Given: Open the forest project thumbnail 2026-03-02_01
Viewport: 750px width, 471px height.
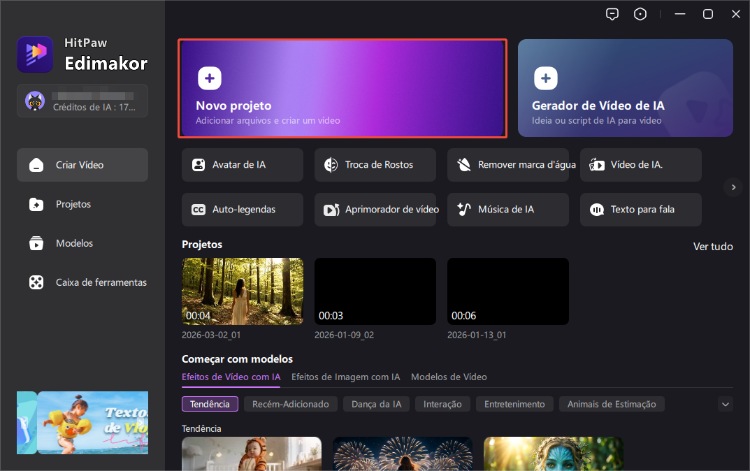Looking at the screenshot, I should coord(242,291).
